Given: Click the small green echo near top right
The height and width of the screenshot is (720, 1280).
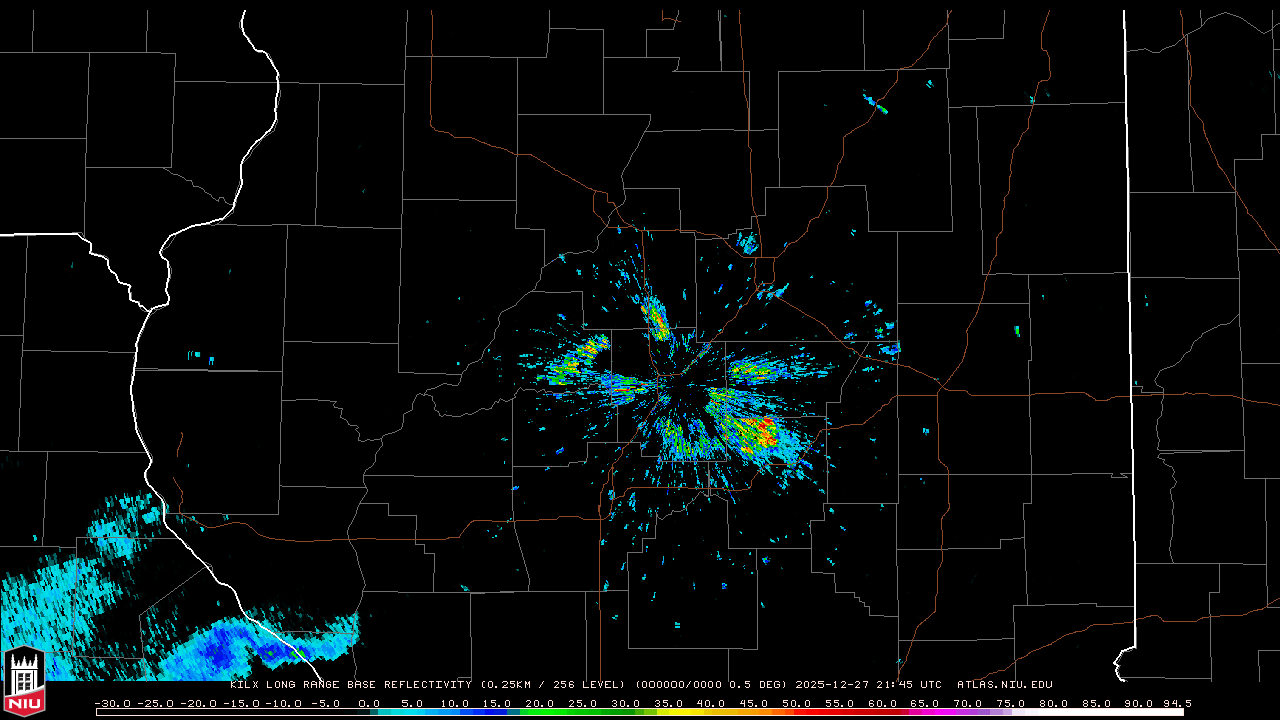Looking at the screenshot, I should coord(877,103).
